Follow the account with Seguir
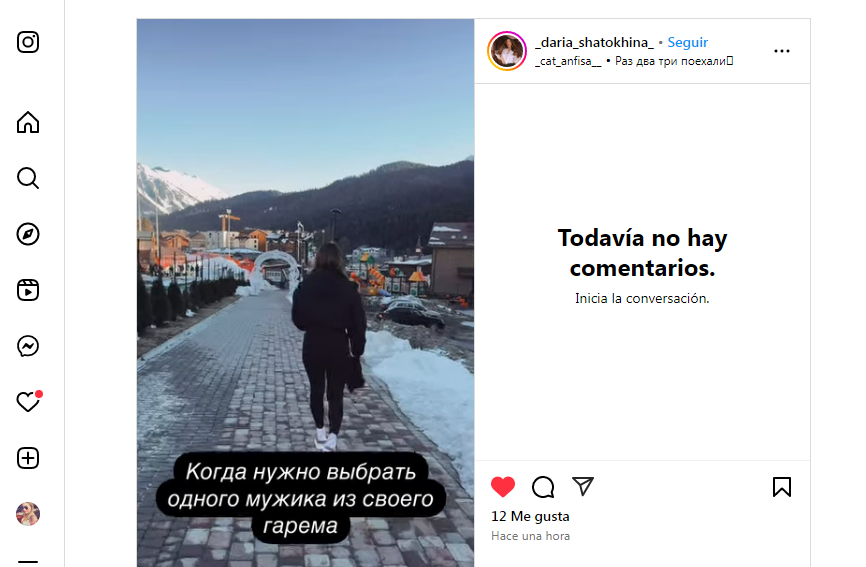Viewport: 866px width, 567px height. 688,42
